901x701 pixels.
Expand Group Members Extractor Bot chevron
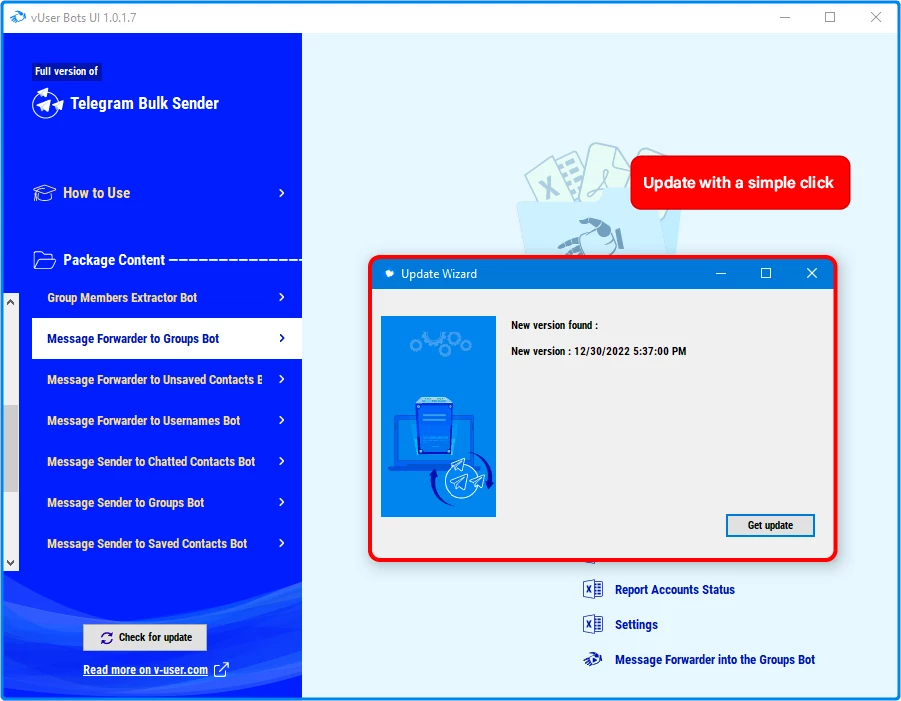(282, 297)
